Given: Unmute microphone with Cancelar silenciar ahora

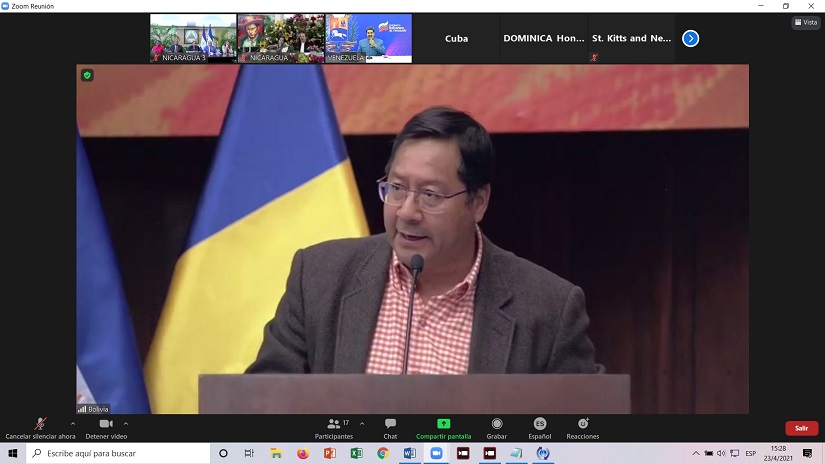Looking at the screenshot, I should point(40,429).
